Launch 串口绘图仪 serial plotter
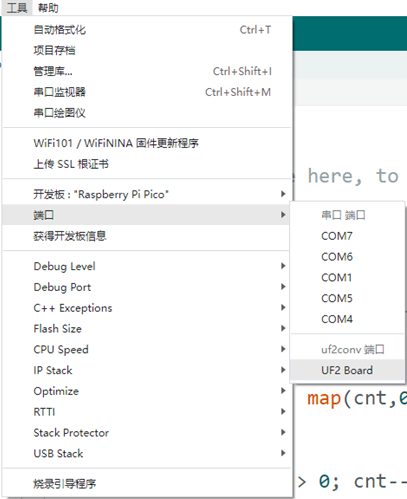 click(146, 113)
